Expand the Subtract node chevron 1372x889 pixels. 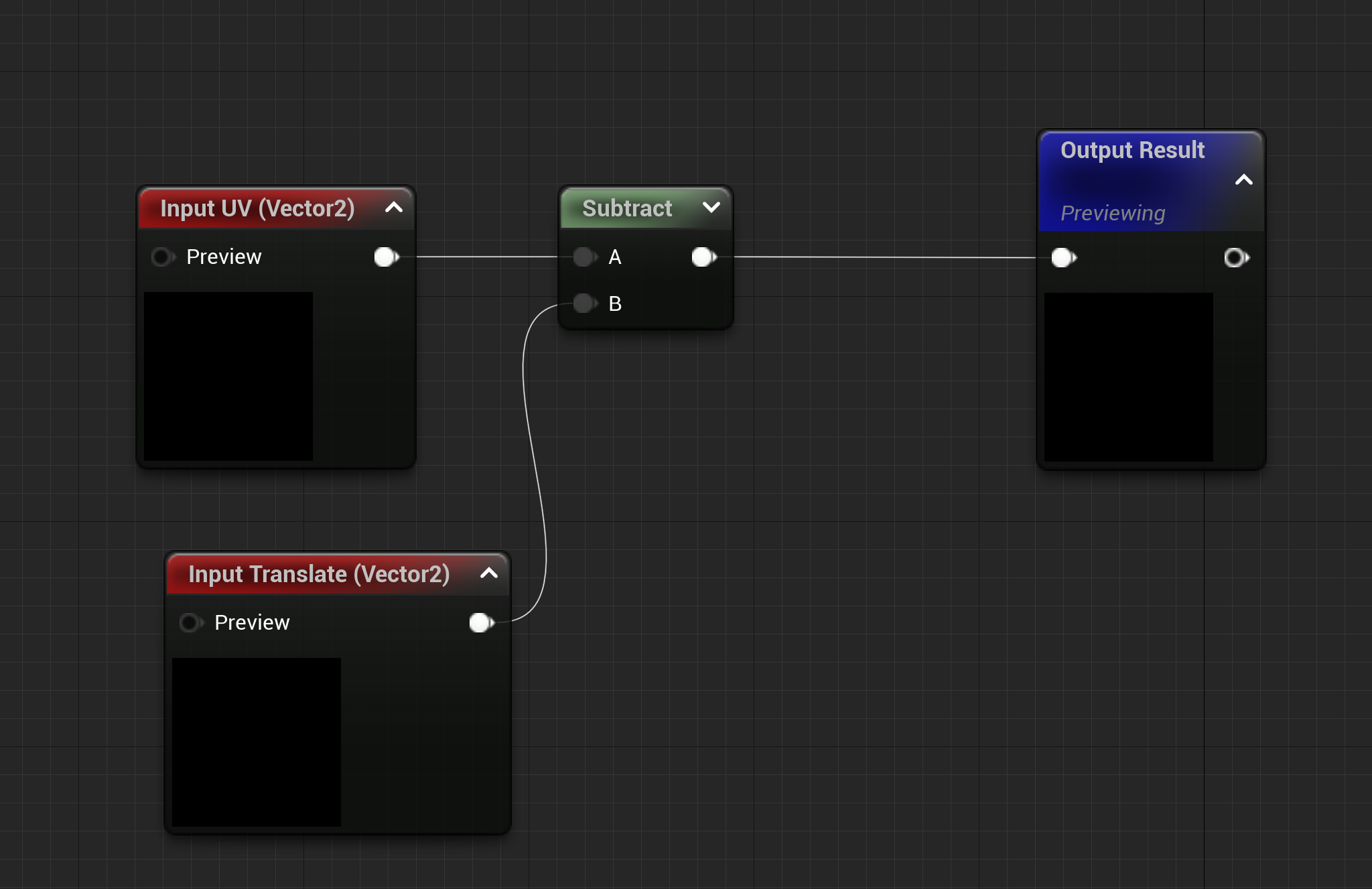point(711,208)
